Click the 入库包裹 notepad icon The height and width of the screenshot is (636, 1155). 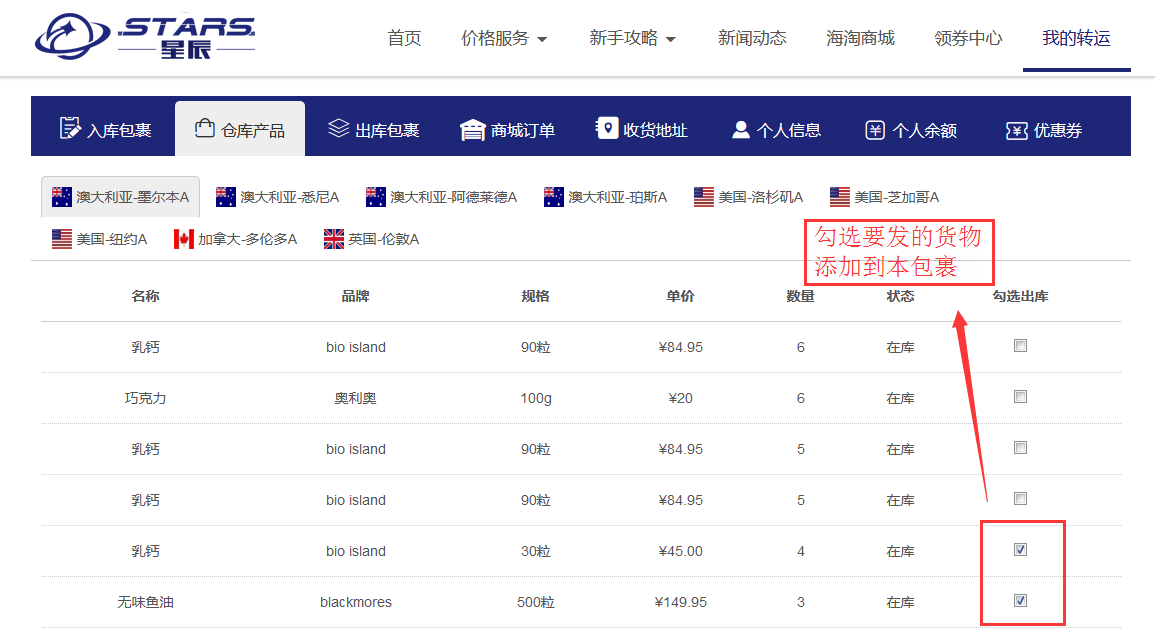[70, 128]
